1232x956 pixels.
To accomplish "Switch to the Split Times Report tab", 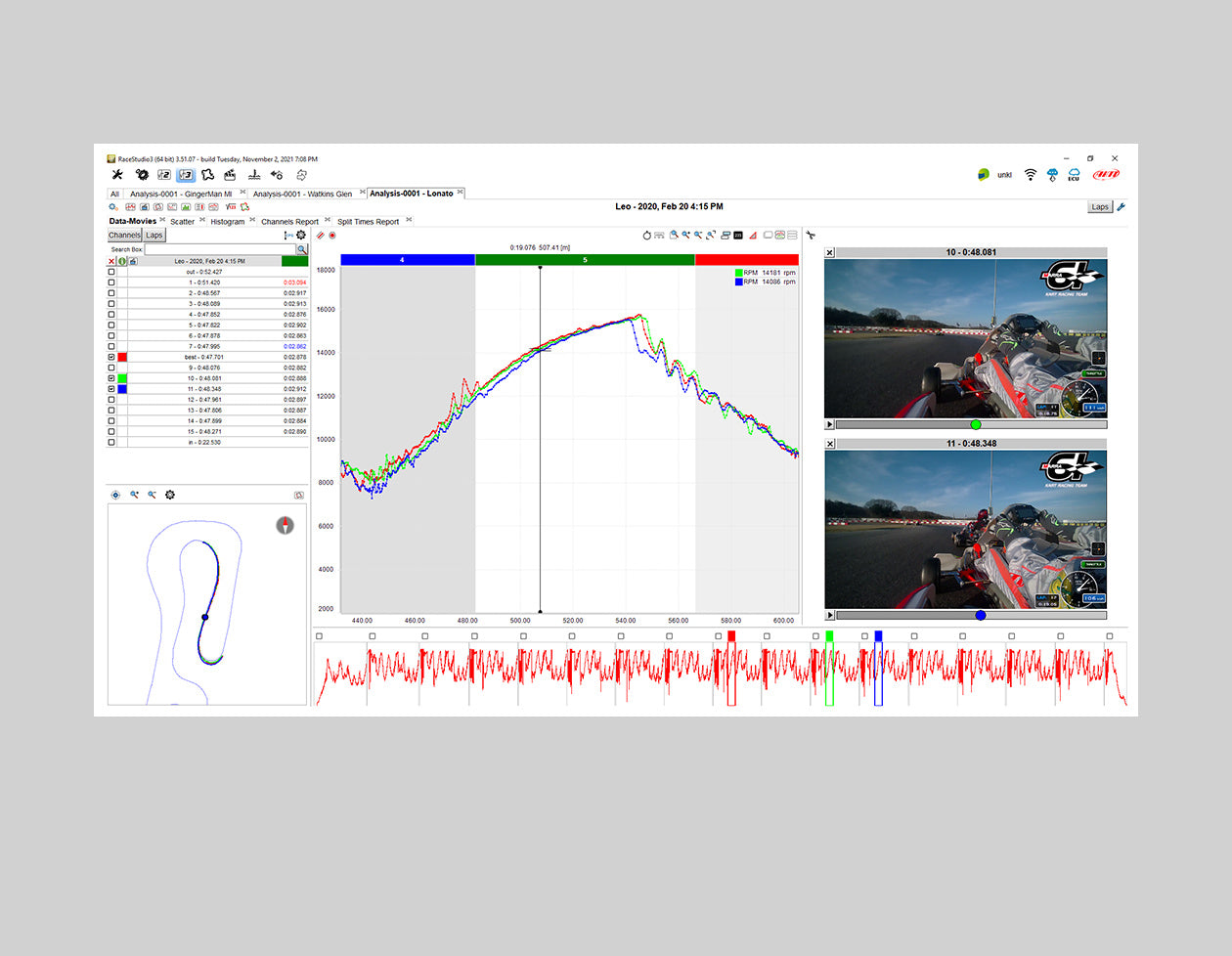I will 368,222.
